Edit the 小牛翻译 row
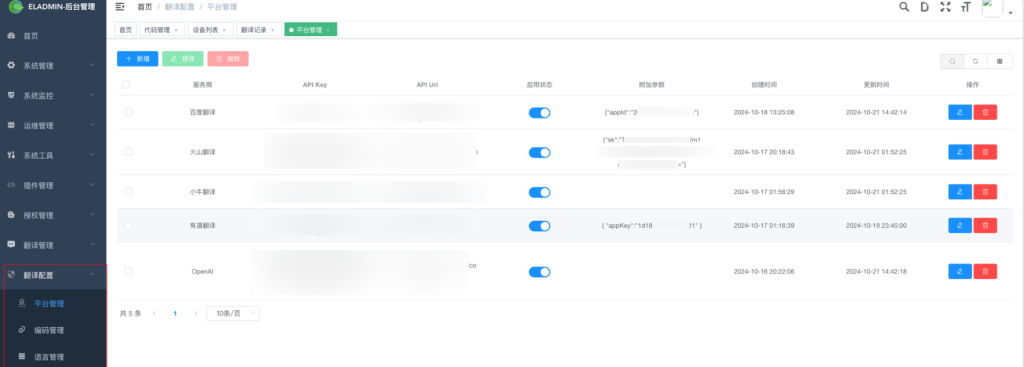 [x=959, y=192]
